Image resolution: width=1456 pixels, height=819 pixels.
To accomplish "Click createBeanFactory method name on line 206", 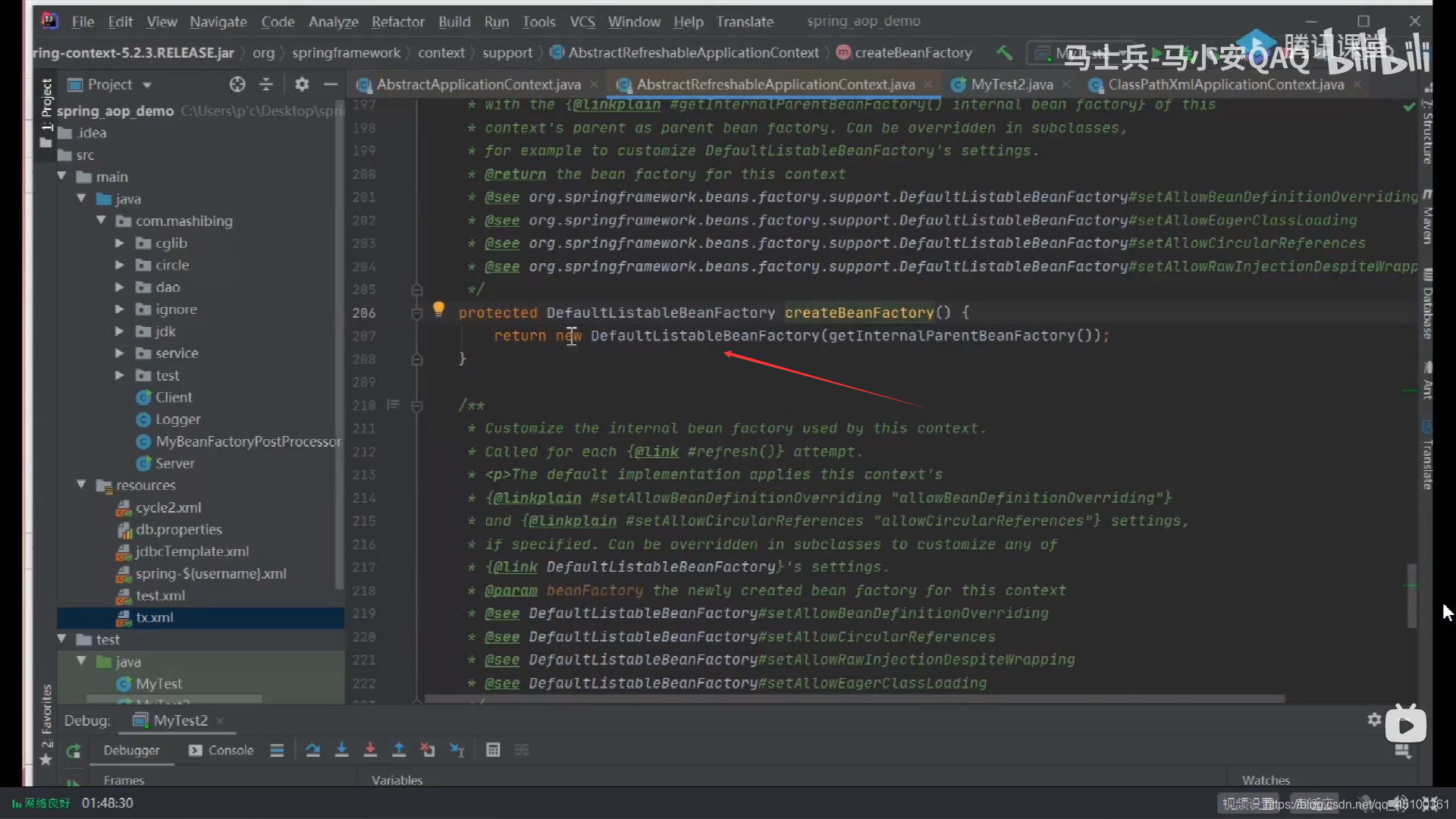I will (x=859, y=312).
